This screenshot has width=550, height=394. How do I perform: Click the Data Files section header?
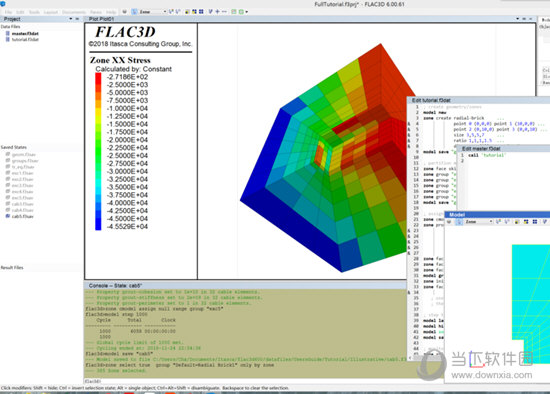point(11,27)
